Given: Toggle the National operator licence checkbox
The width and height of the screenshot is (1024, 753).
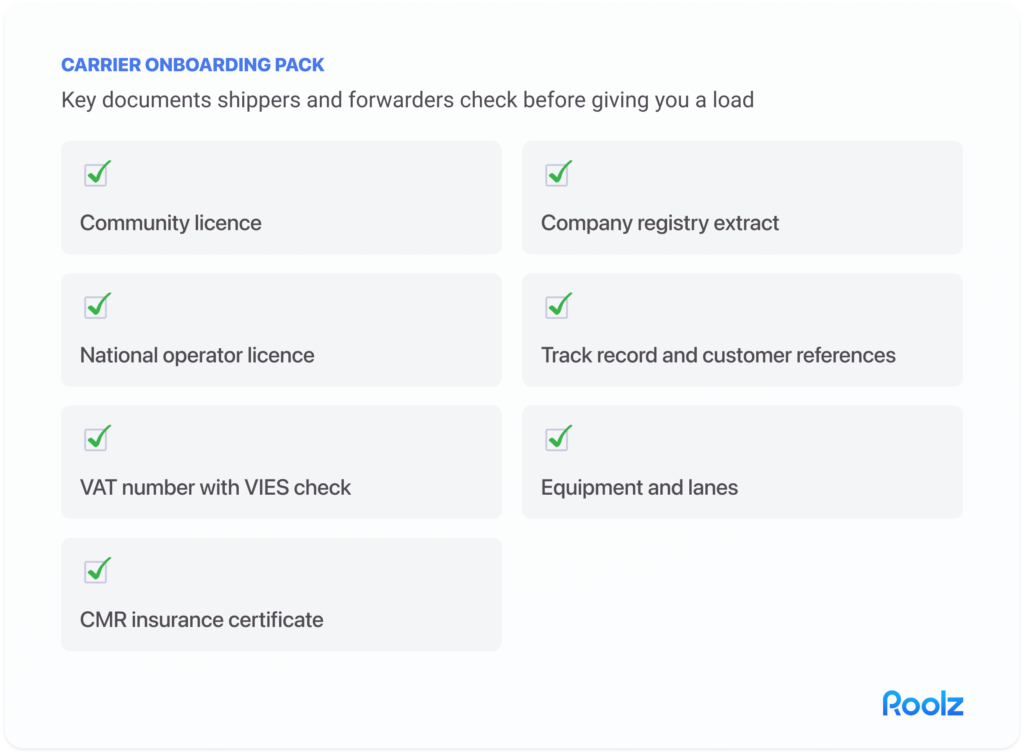Looking at the screenshot, I should pos(97,306).
